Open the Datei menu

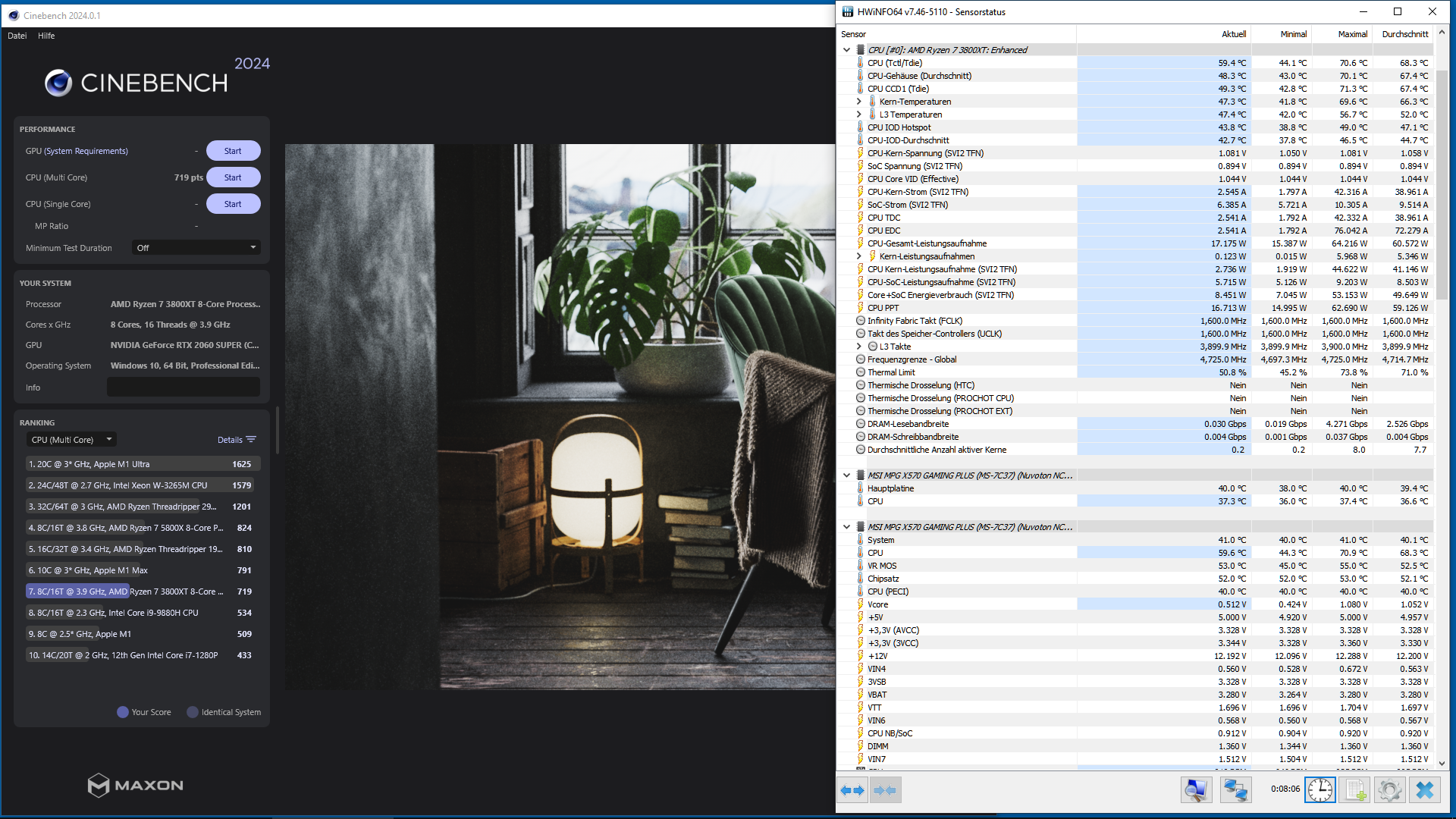click(x=17, y=36)
